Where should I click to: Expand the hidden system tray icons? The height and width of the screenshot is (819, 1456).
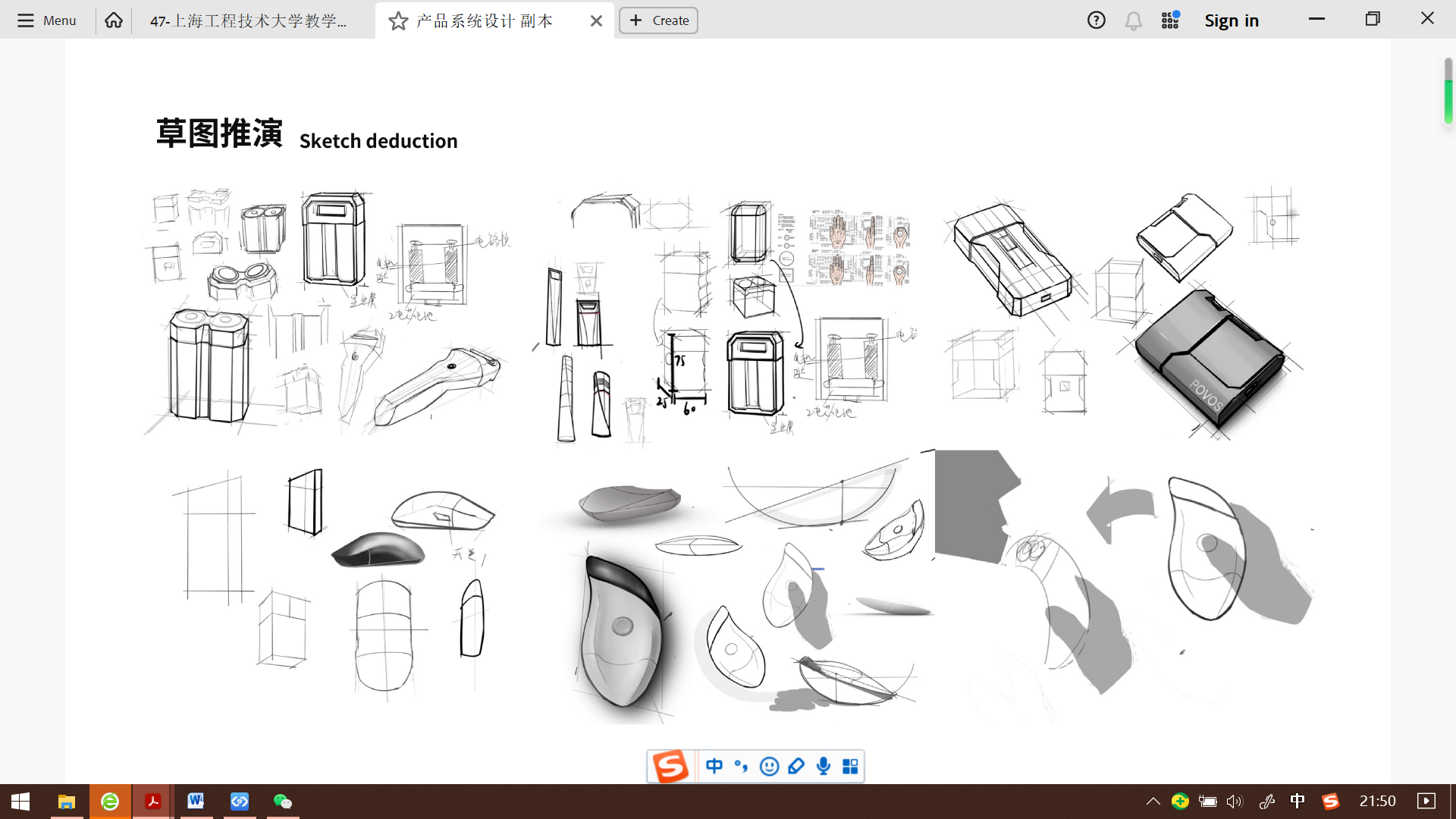click(x=1153, y=802)
